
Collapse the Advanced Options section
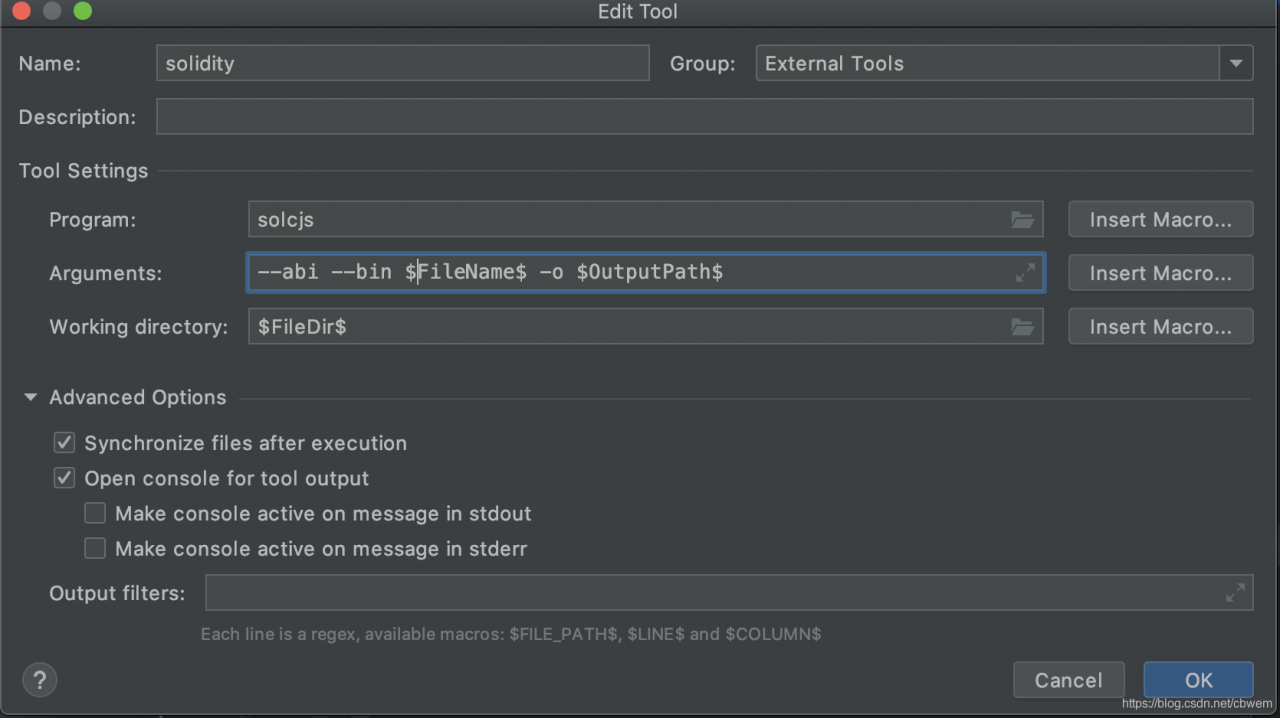(x=31, y=398)
